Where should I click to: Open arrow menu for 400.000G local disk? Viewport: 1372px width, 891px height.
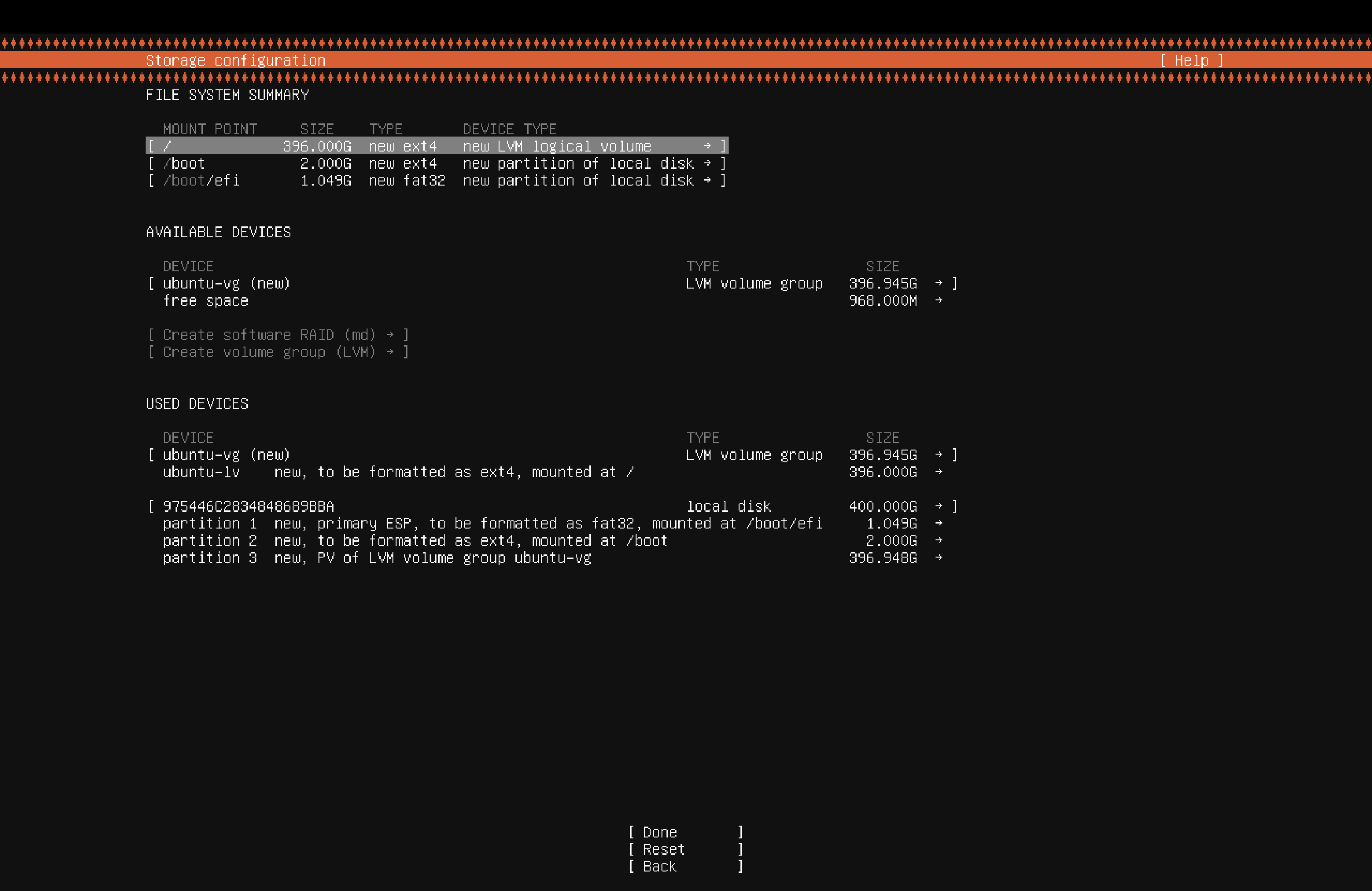[939, 506]
